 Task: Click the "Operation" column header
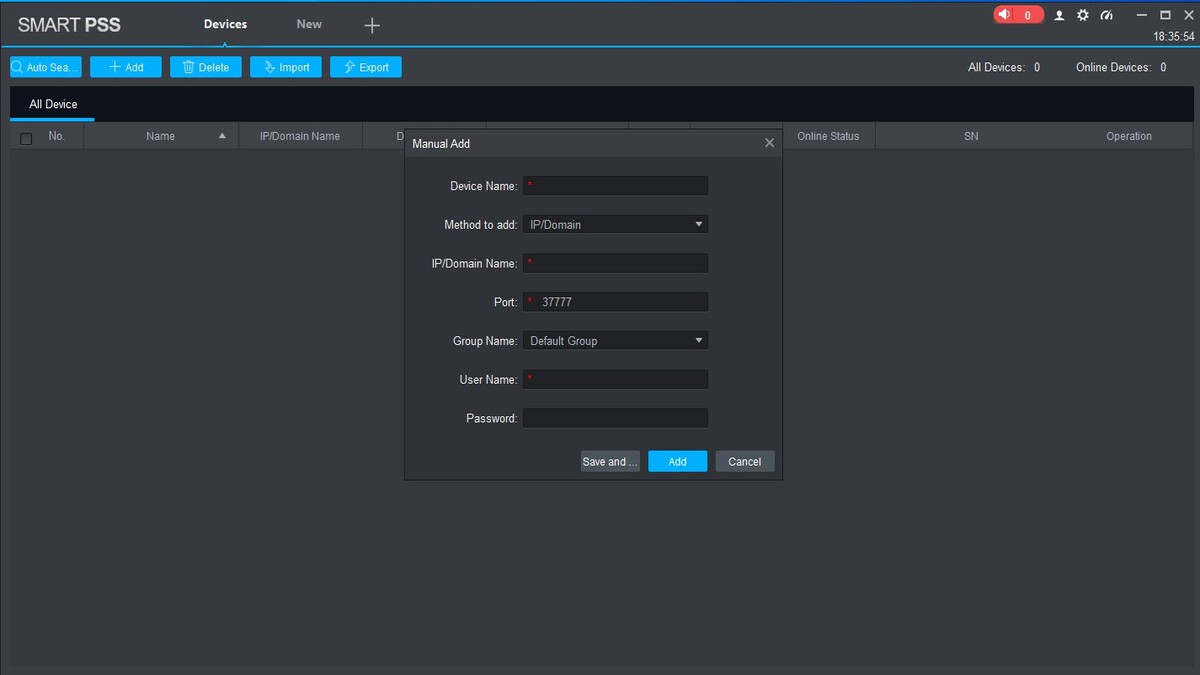click(1129, 136)
